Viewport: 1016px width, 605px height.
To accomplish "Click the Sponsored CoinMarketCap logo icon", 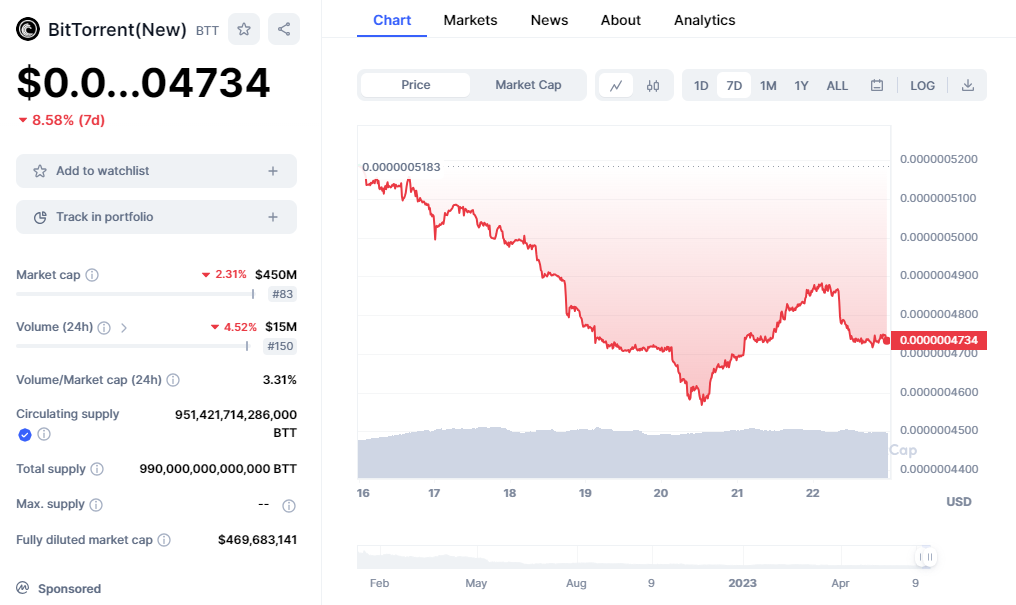I will 23,588.
